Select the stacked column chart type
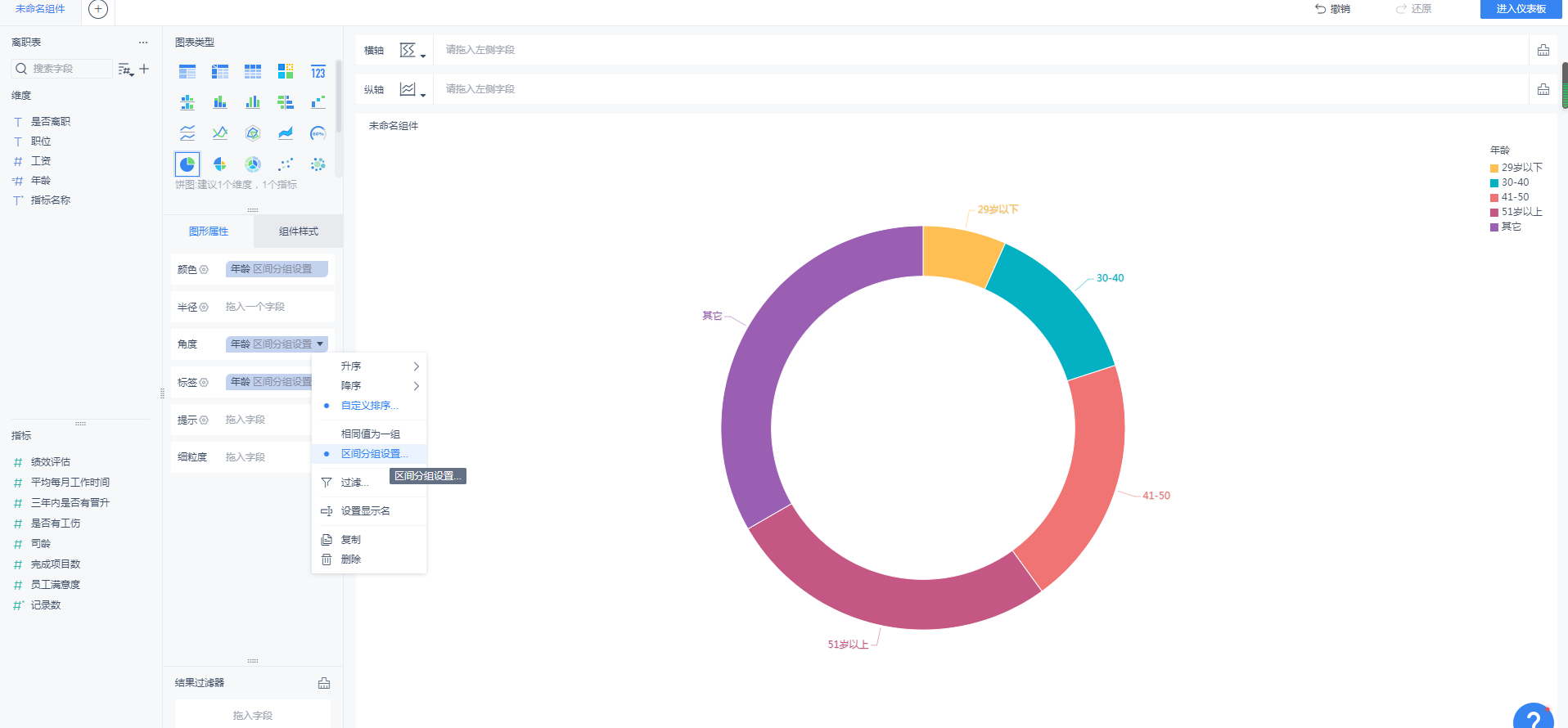This screenshot has height=728, width=1568. click(220, 102)
